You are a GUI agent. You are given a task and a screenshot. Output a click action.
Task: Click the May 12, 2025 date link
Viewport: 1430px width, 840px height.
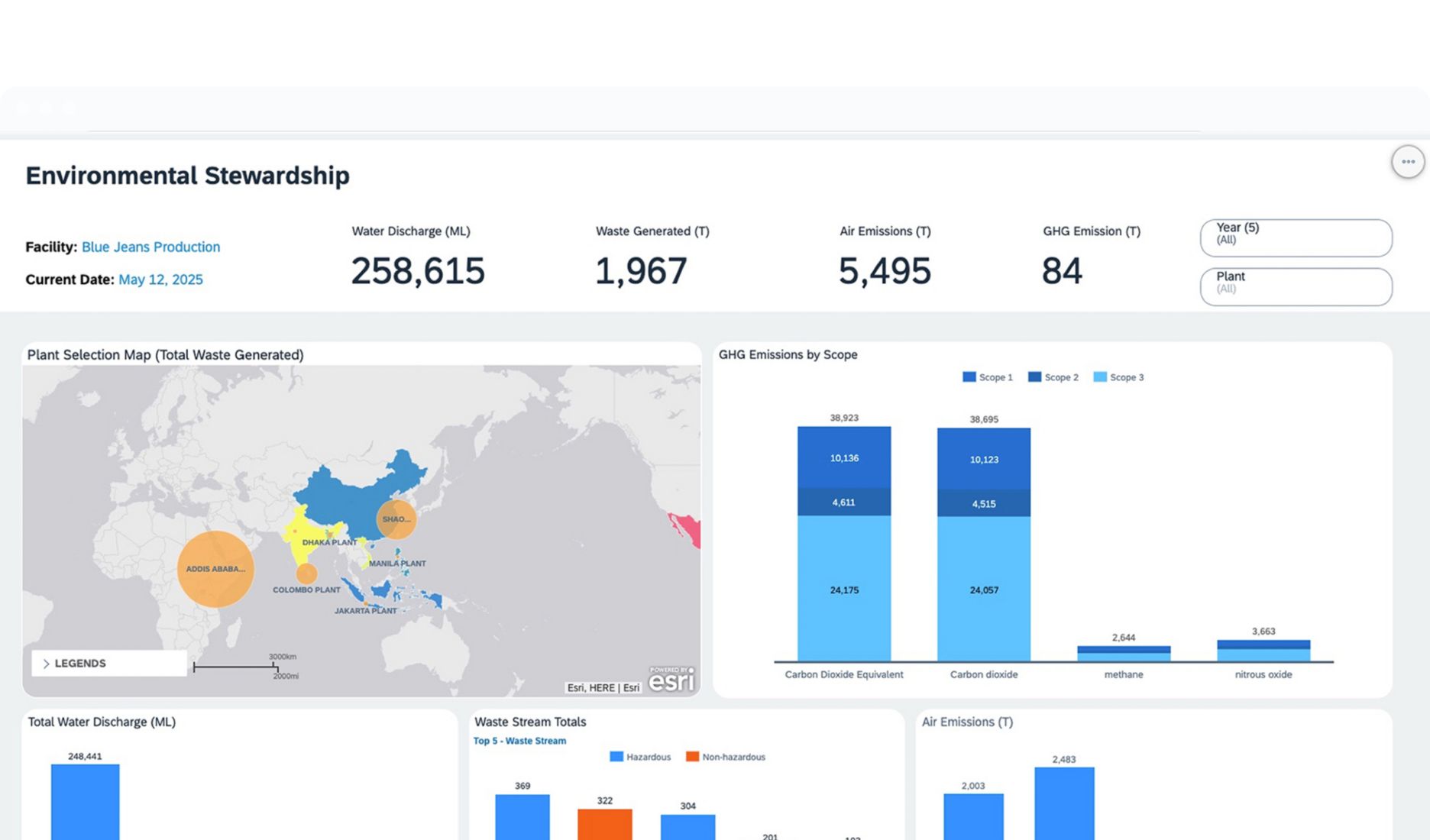tap(160, 279)
